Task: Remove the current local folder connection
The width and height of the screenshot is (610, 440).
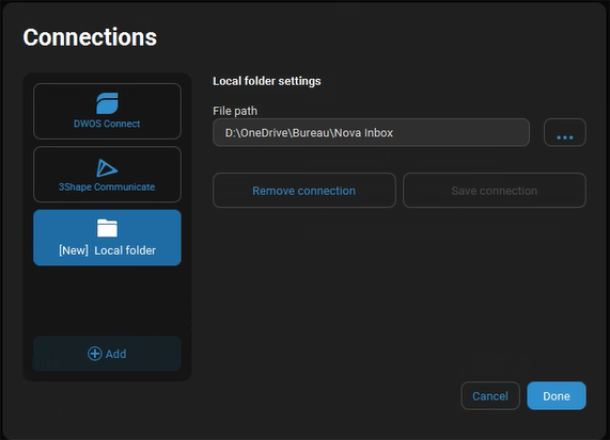Action: point(304,191)
